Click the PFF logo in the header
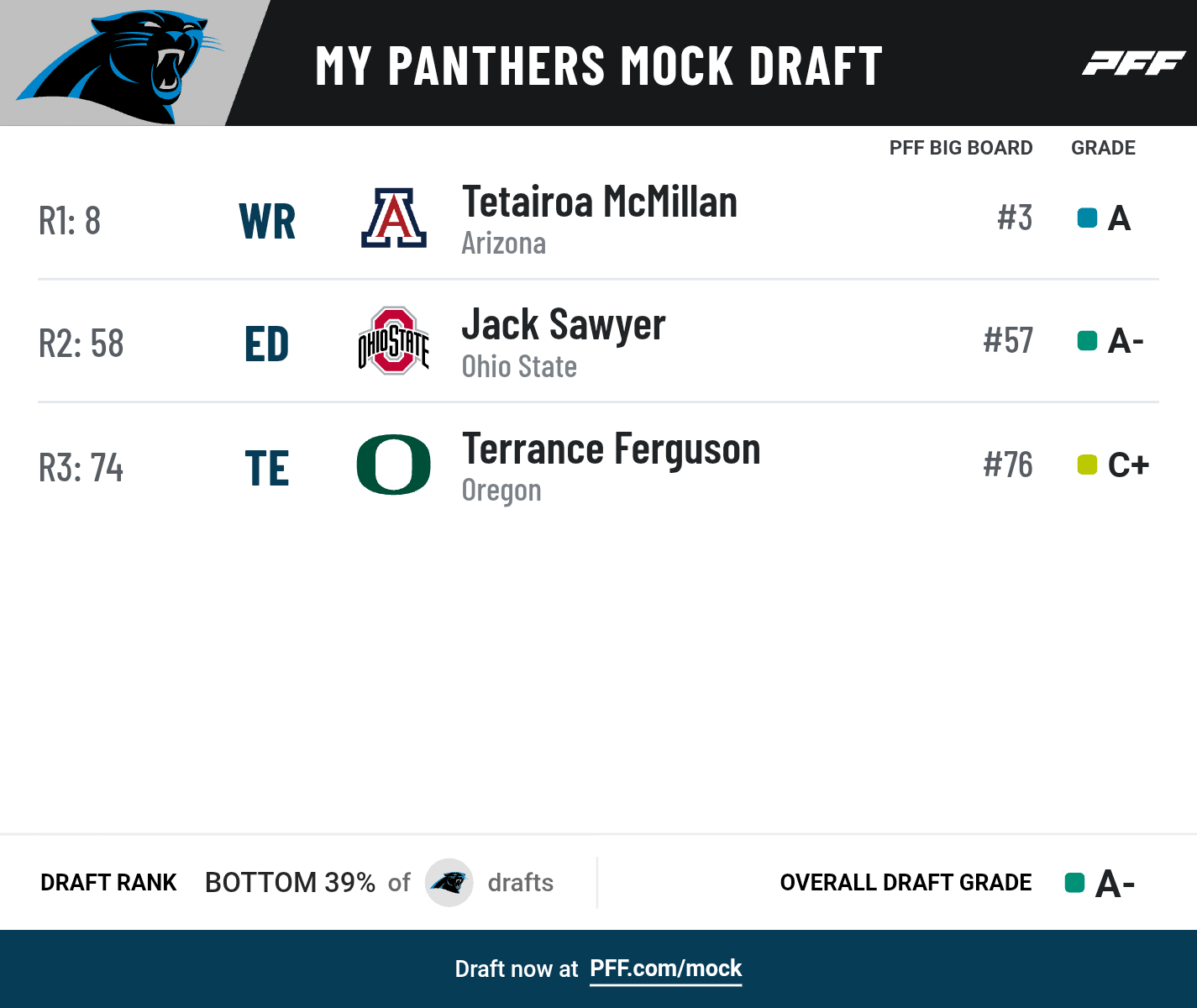Screen dimensions: 1197x1008 [x=1132, y=63]
